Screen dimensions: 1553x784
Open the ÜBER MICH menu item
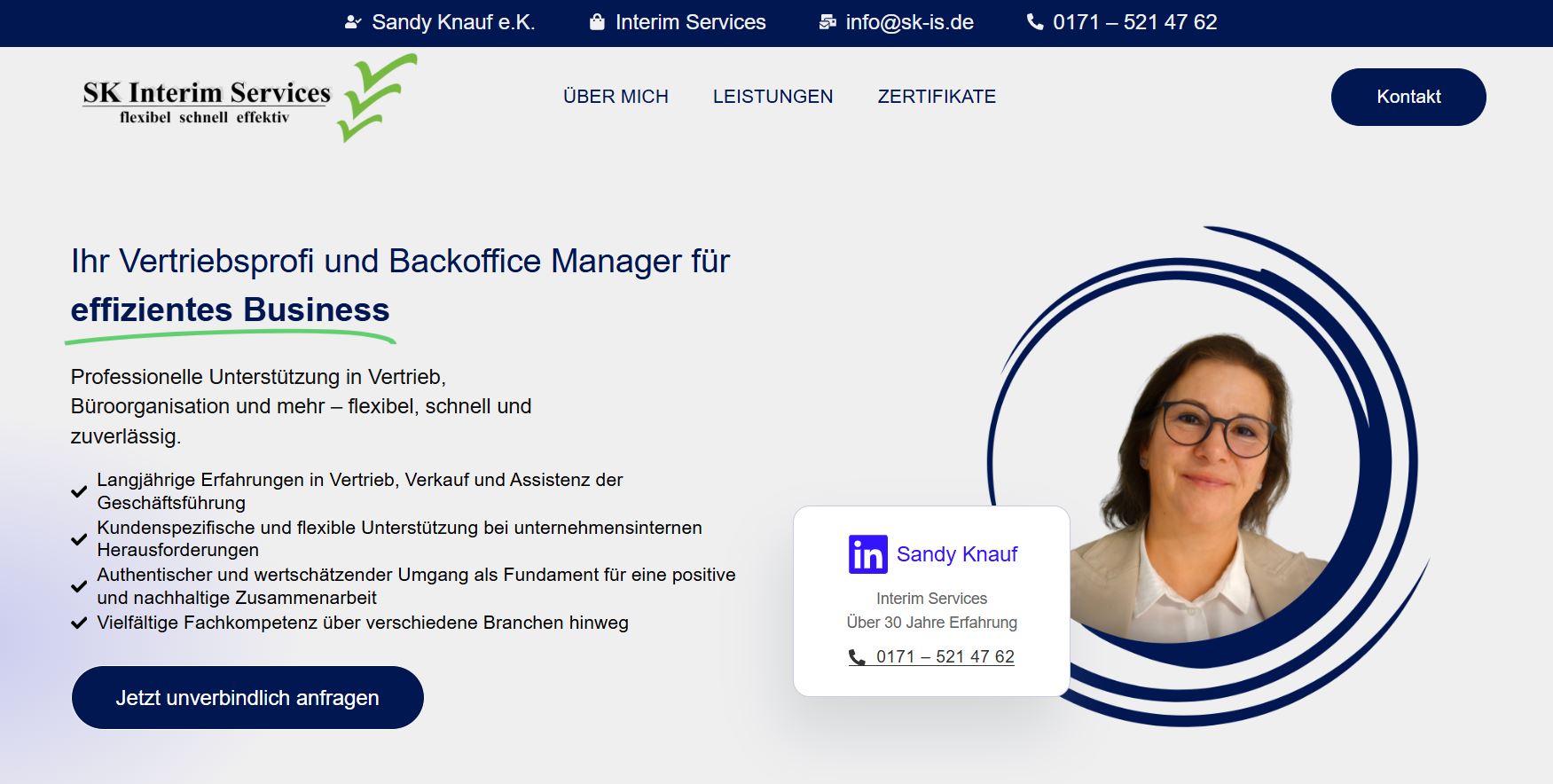[616, 97]
